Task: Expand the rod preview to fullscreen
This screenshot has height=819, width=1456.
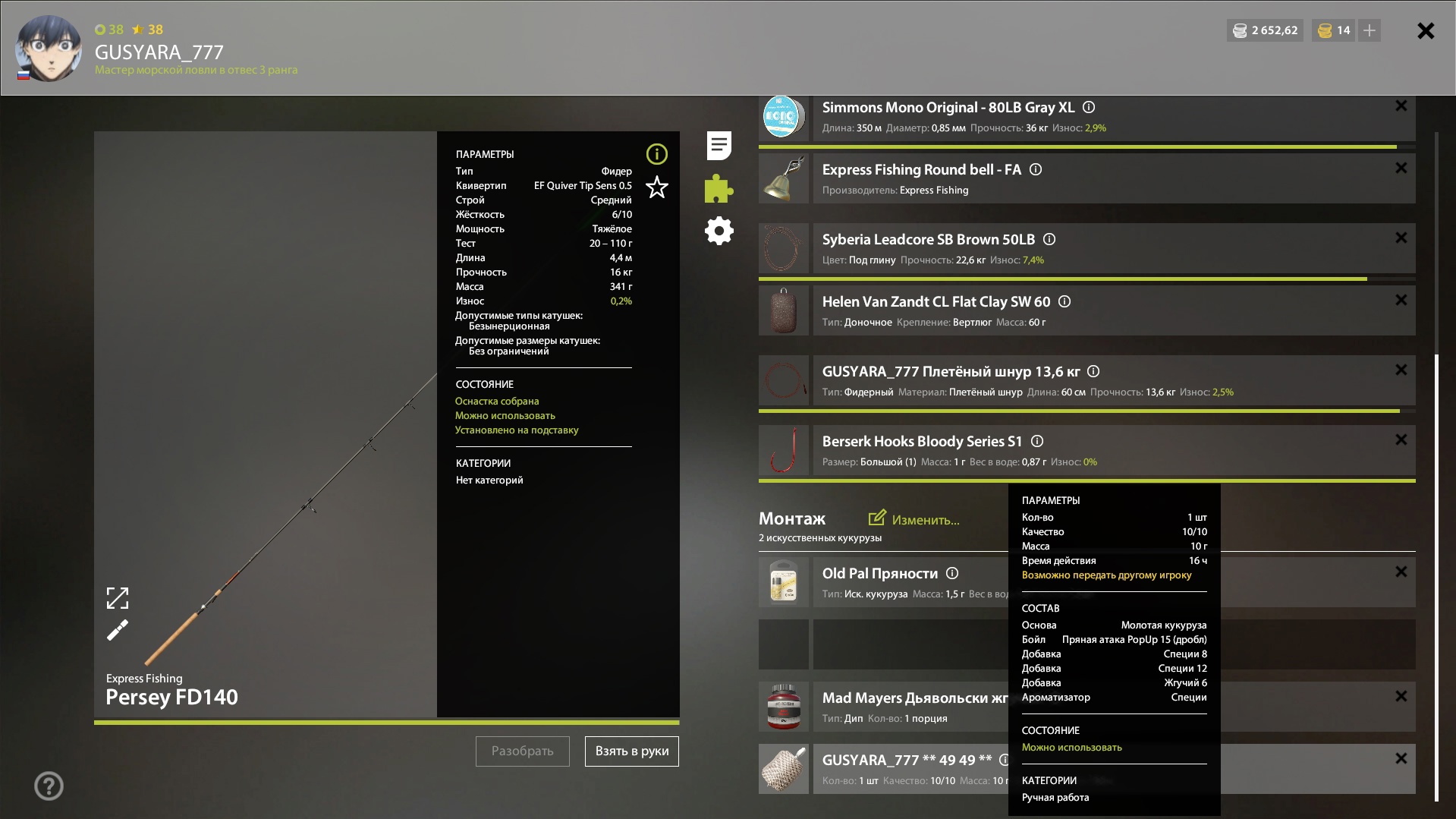Action: click(x=118, y=598)
